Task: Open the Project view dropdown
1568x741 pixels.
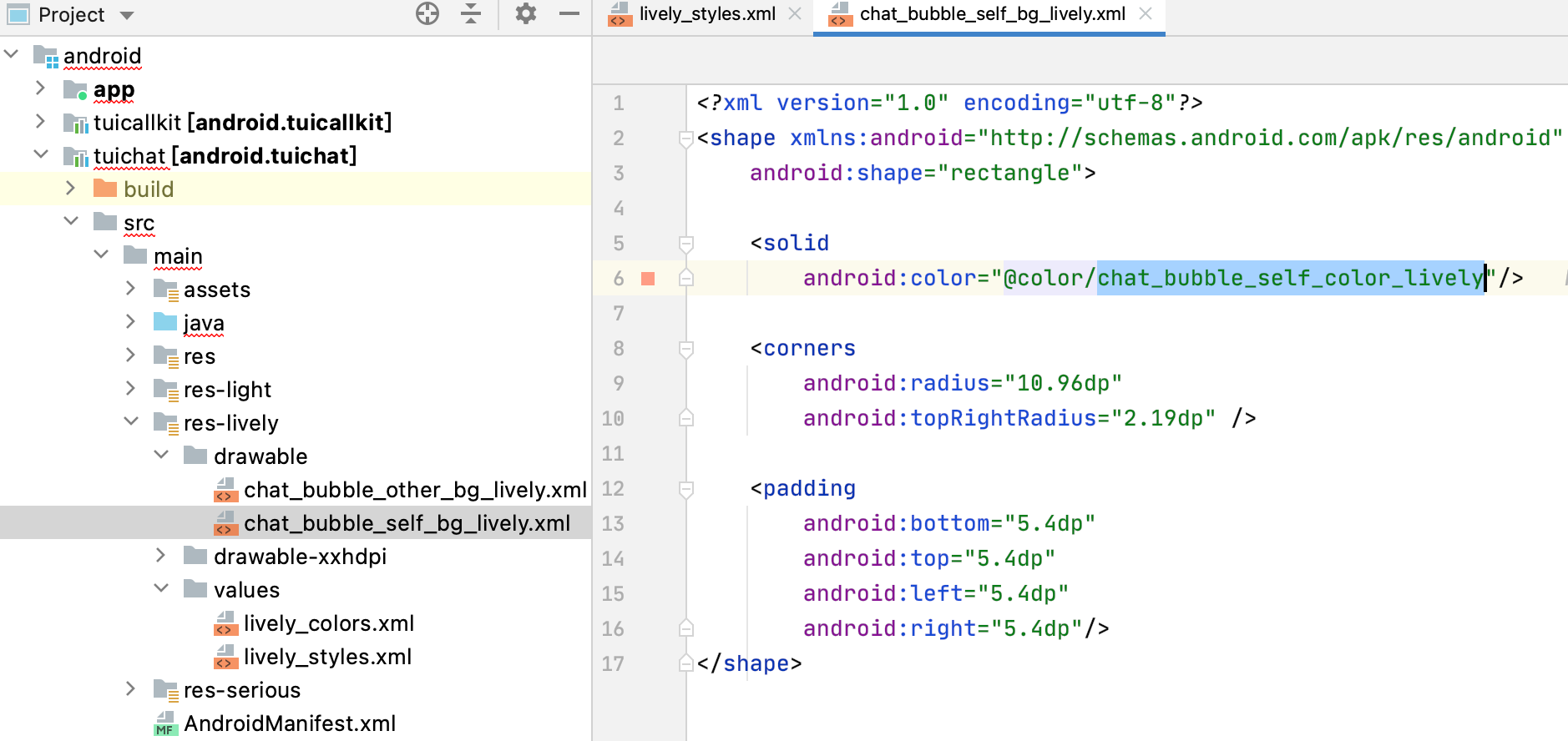Action: [127, 15]
